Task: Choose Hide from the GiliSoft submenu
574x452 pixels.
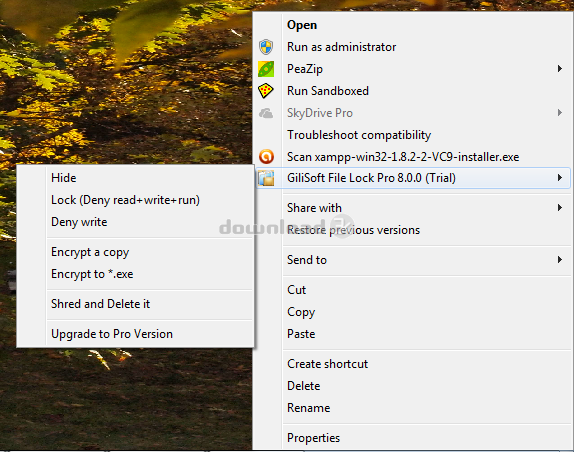Action: [135, 178]
